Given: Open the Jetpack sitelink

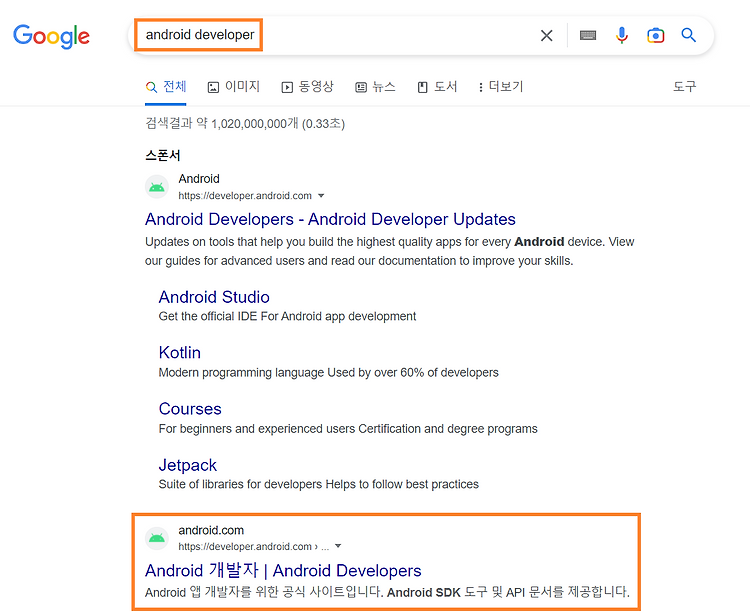Looking at the screenshot, I should click(188, 465).
